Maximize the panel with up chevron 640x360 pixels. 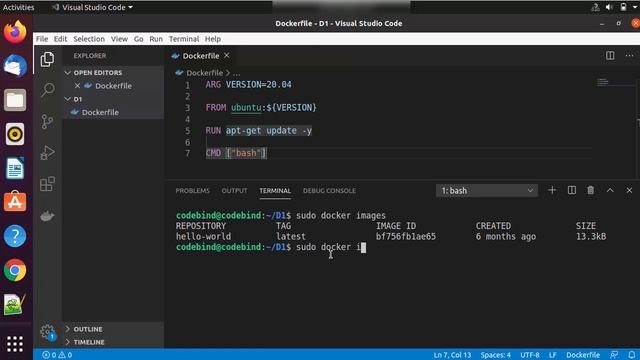click(x=610, y=190)
